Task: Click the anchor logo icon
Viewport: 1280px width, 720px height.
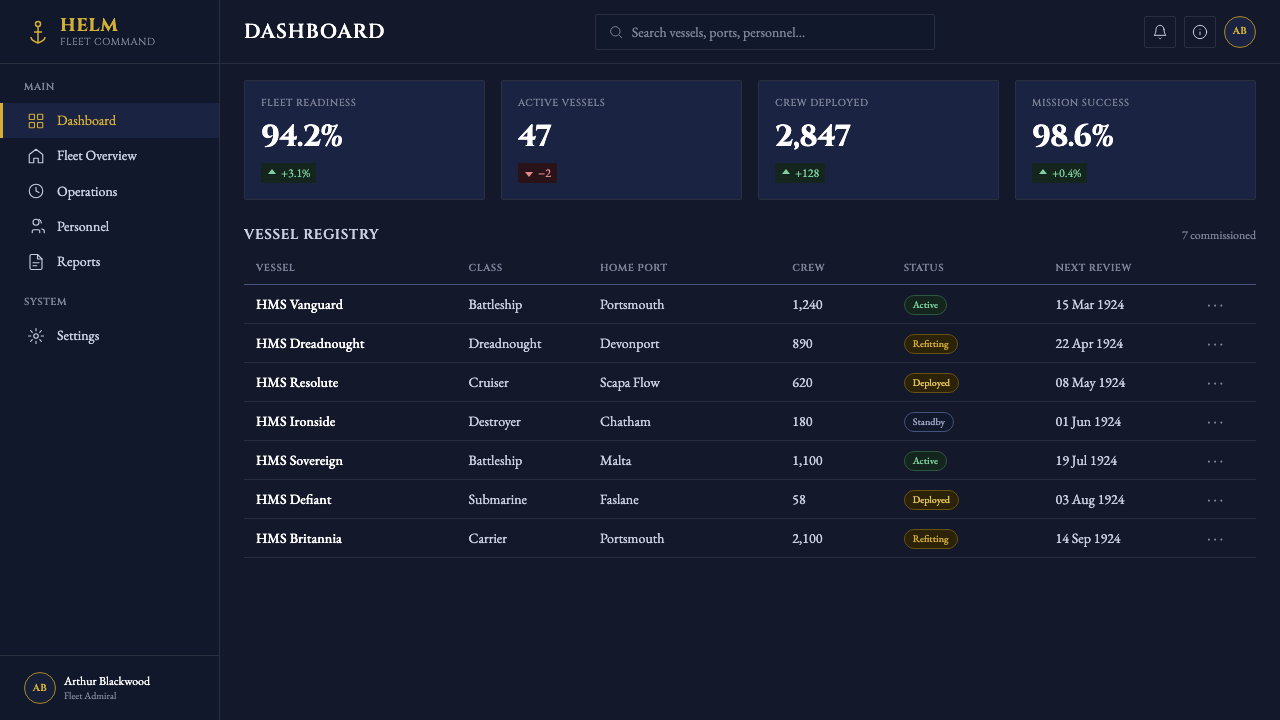Action: [38, 32]
